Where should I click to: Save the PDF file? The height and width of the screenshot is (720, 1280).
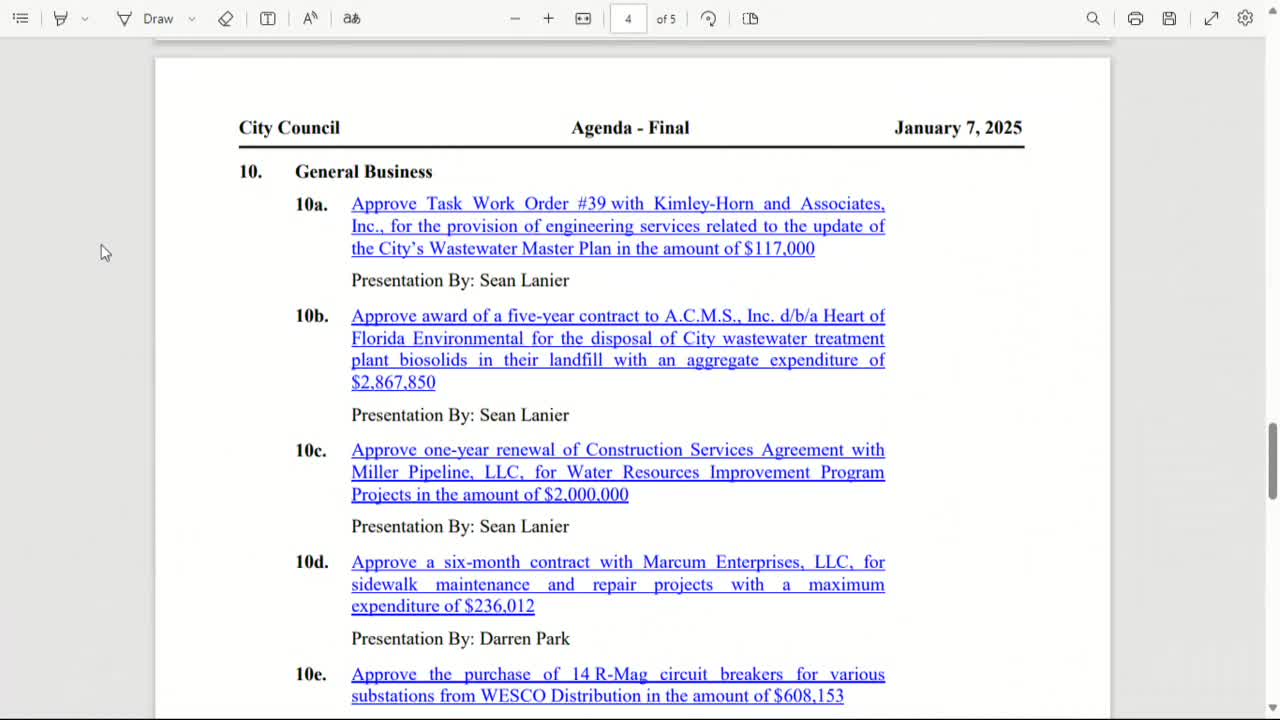tap(1169, 18)
